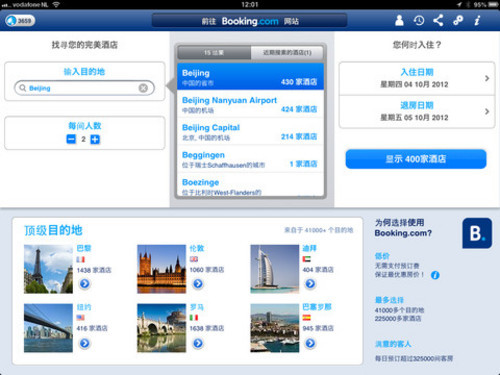Tap the chevron beside the check-in date
This screenshot has height=375, width=500.
[487, 78]
